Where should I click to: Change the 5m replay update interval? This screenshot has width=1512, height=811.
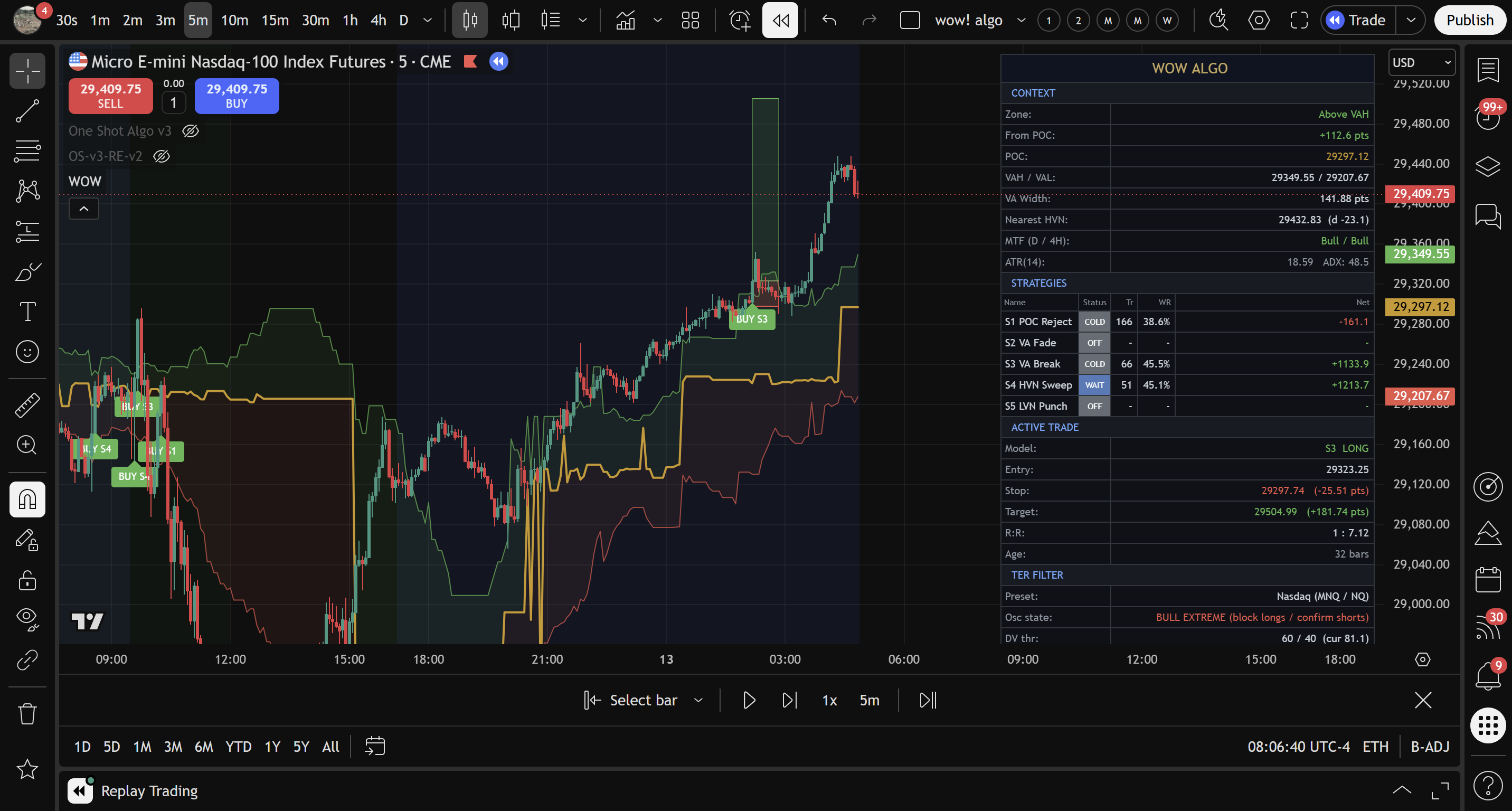pos(870,700)
